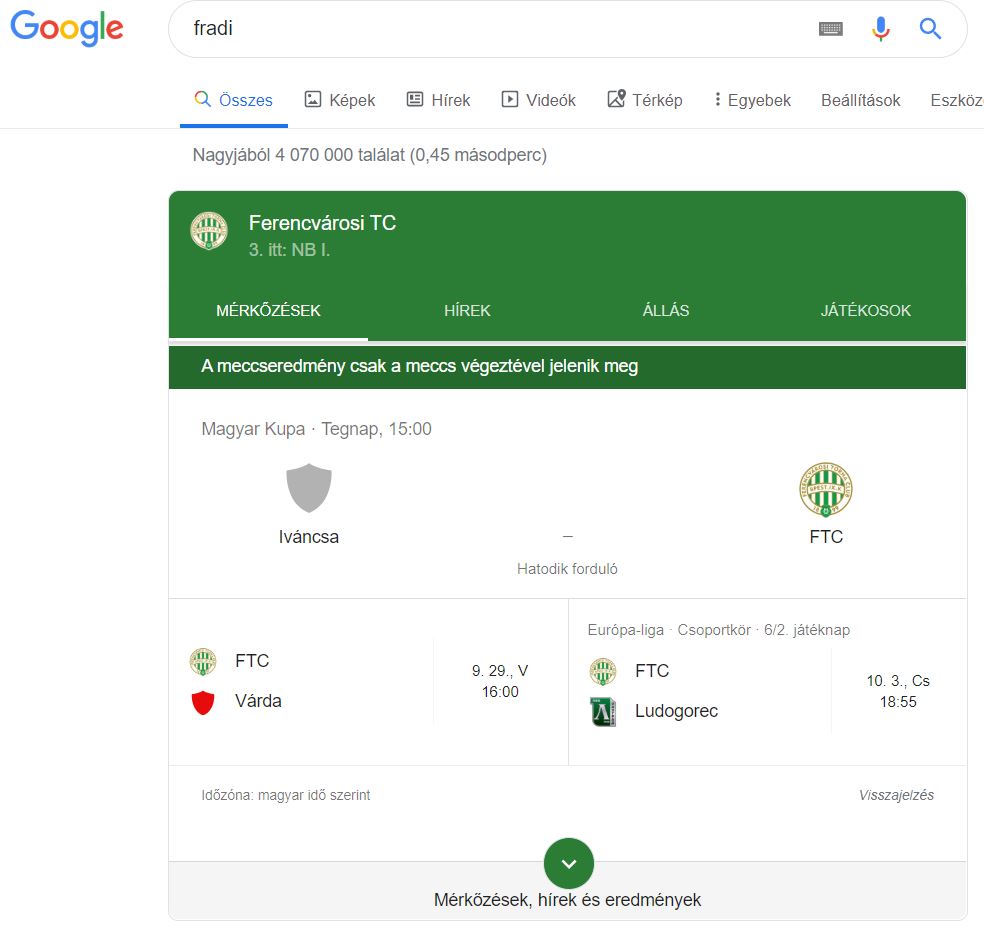The width and height of the screenshot is (984, 927).
Task: Click the 'Ludogorec' team name
Action: coord(676,711)
